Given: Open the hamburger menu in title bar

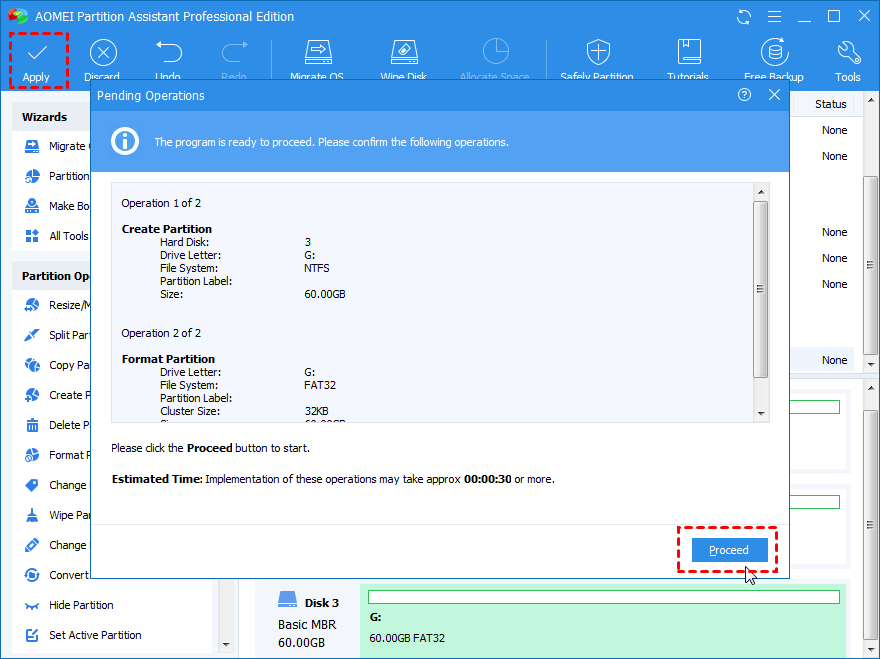Looking at the screenshot, I should click(x=774, y=17).
